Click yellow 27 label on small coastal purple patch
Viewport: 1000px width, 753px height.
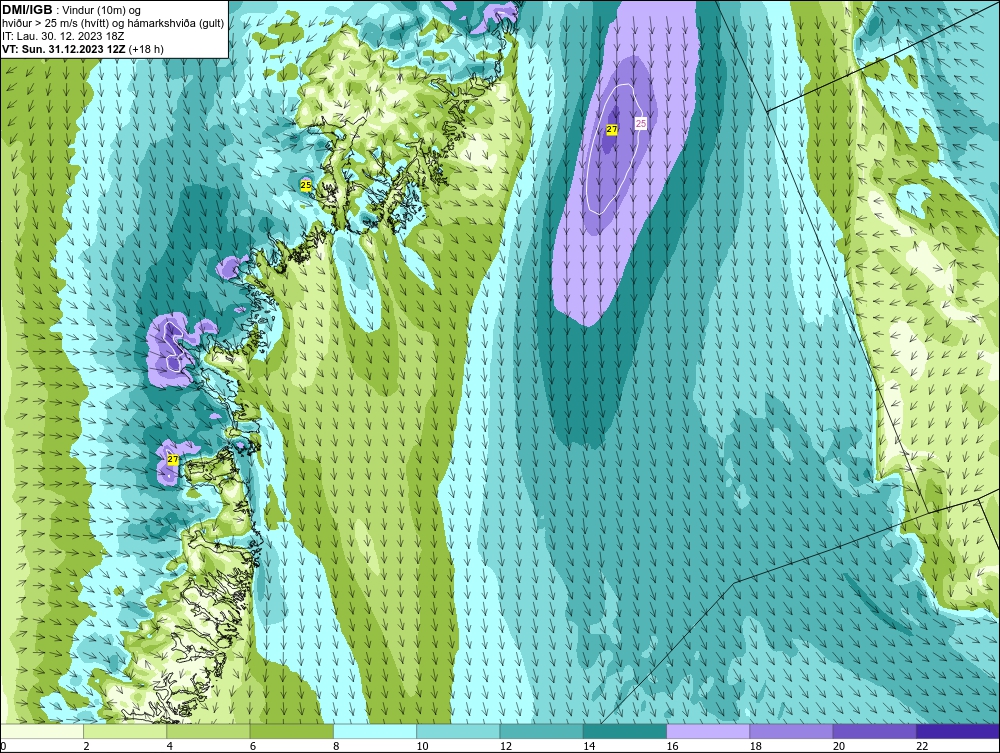[x=173, y=459]
